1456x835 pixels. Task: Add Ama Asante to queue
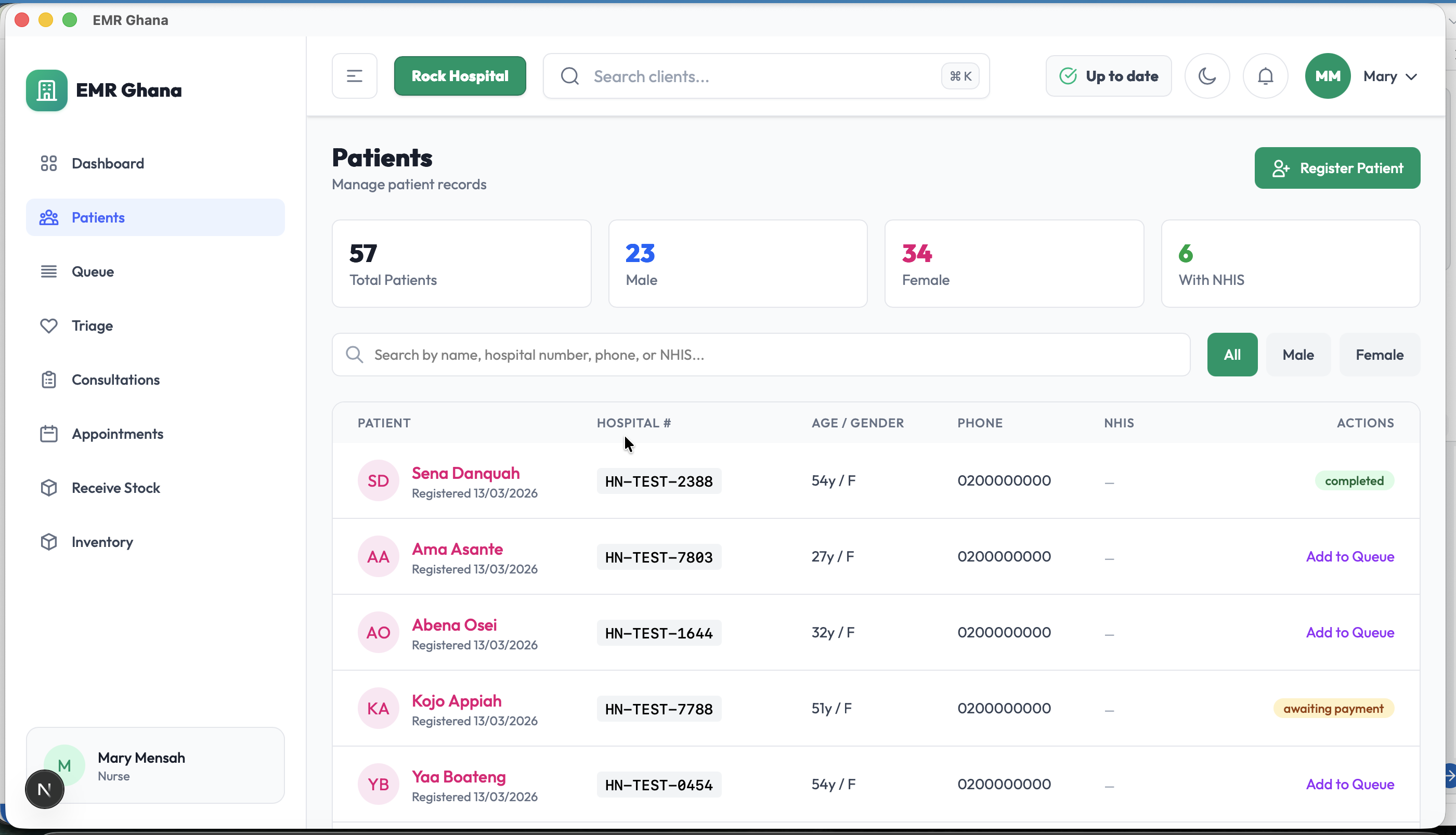click(x=1349, y=556)
